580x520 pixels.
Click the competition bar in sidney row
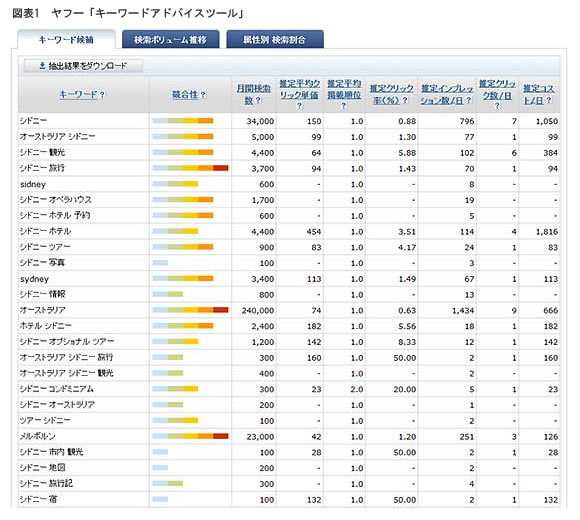(175, 184)
